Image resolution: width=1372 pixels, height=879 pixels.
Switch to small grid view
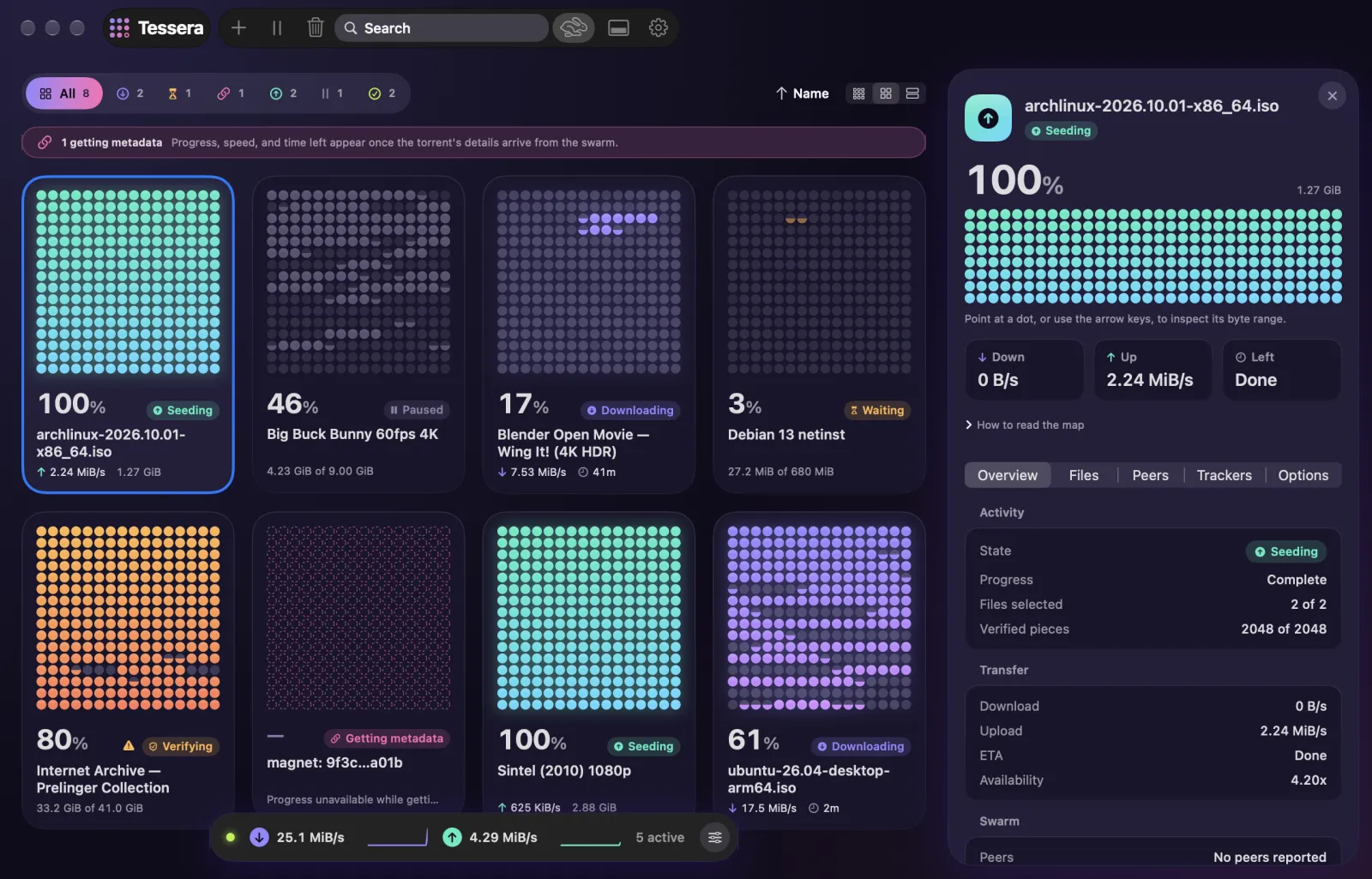click(858, 93)
